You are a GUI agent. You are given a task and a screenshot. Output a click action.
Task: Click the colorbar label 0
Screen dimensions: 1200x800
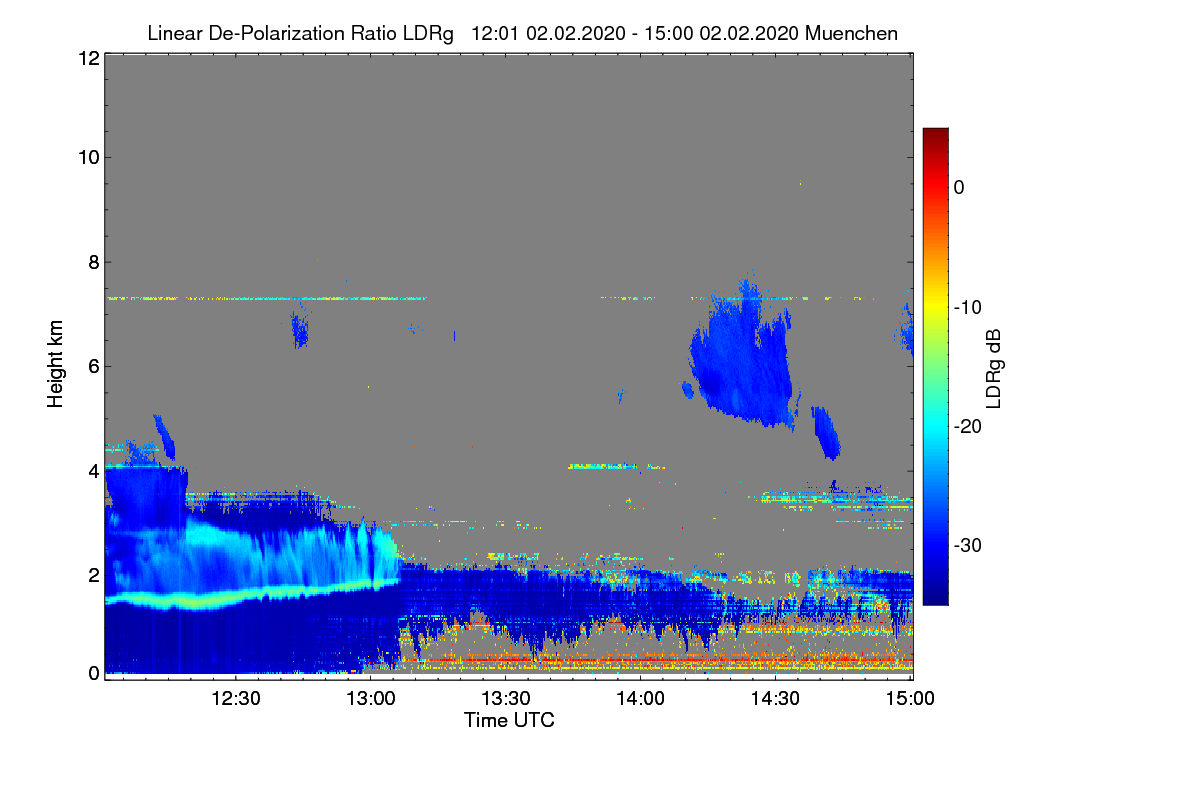tap(959, 187)
